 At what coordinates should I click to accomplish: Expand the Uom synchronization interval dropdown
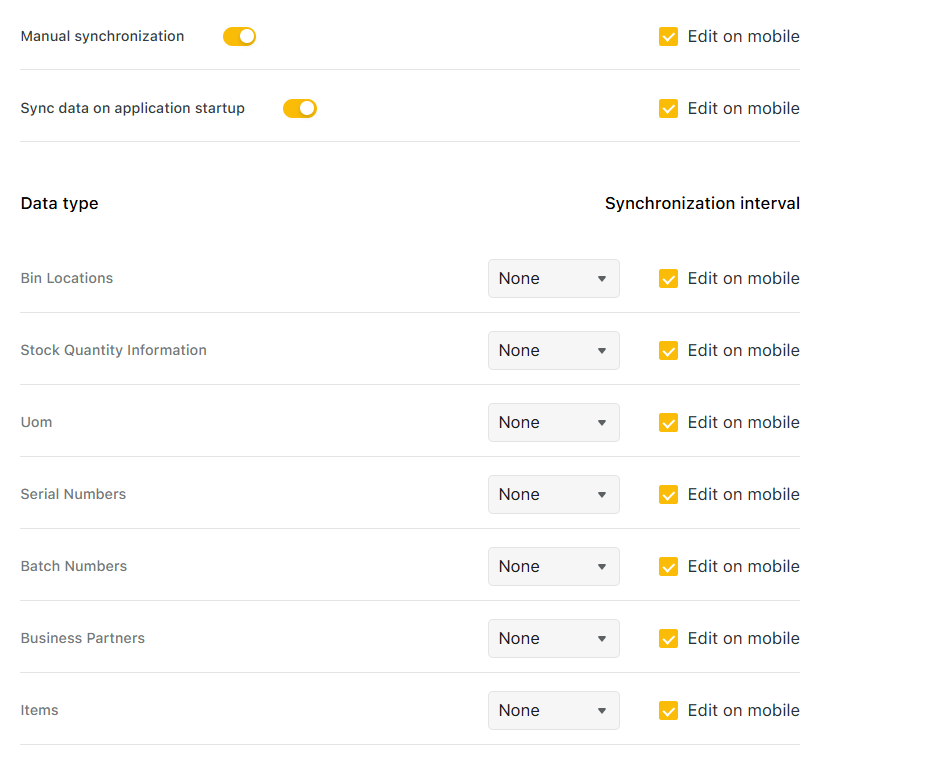[553, 423]
